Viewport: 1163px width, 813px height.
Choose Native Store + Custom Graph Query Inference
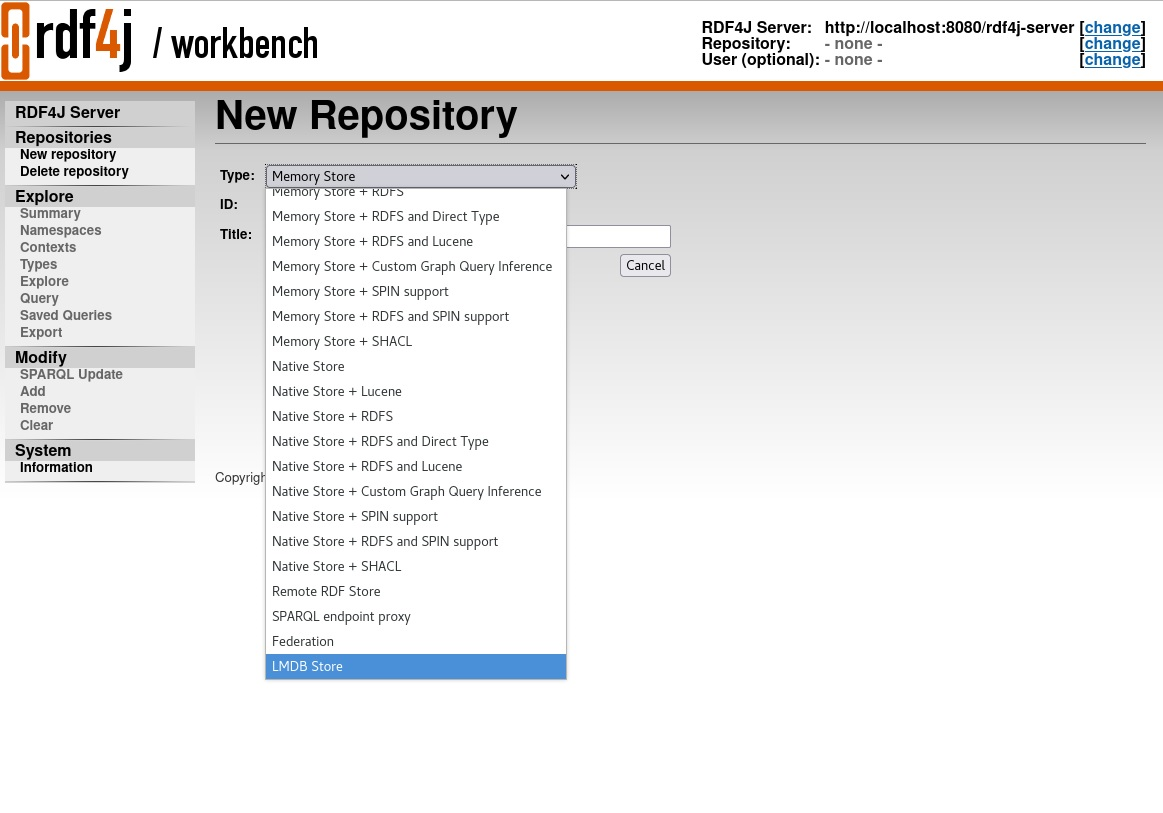point(415,492)
